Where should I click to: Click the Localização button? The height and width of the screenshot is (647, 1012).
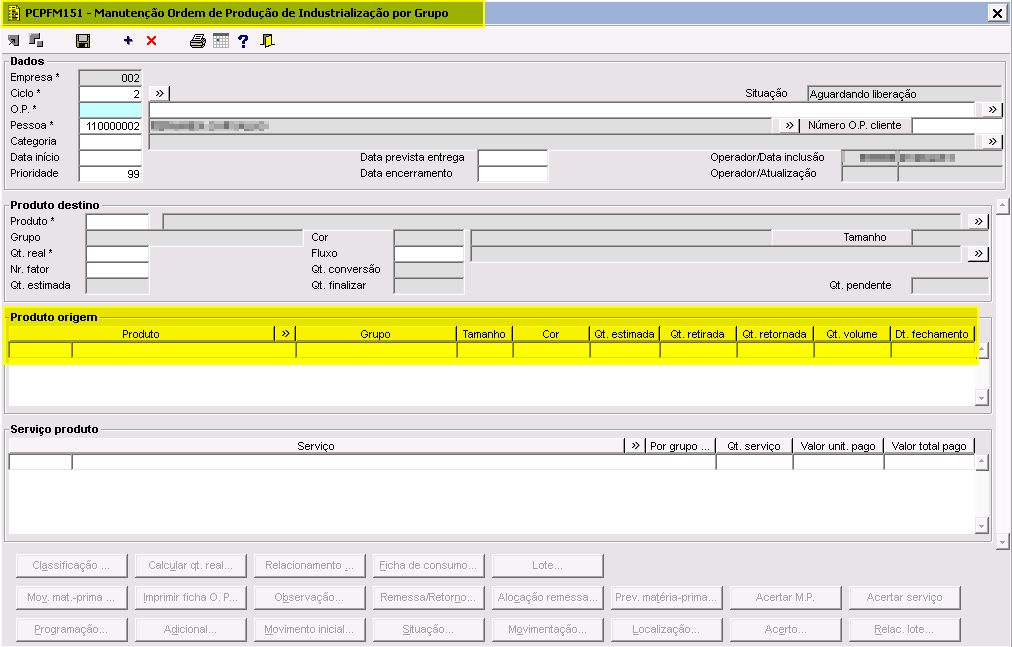(x=666, y=630)
